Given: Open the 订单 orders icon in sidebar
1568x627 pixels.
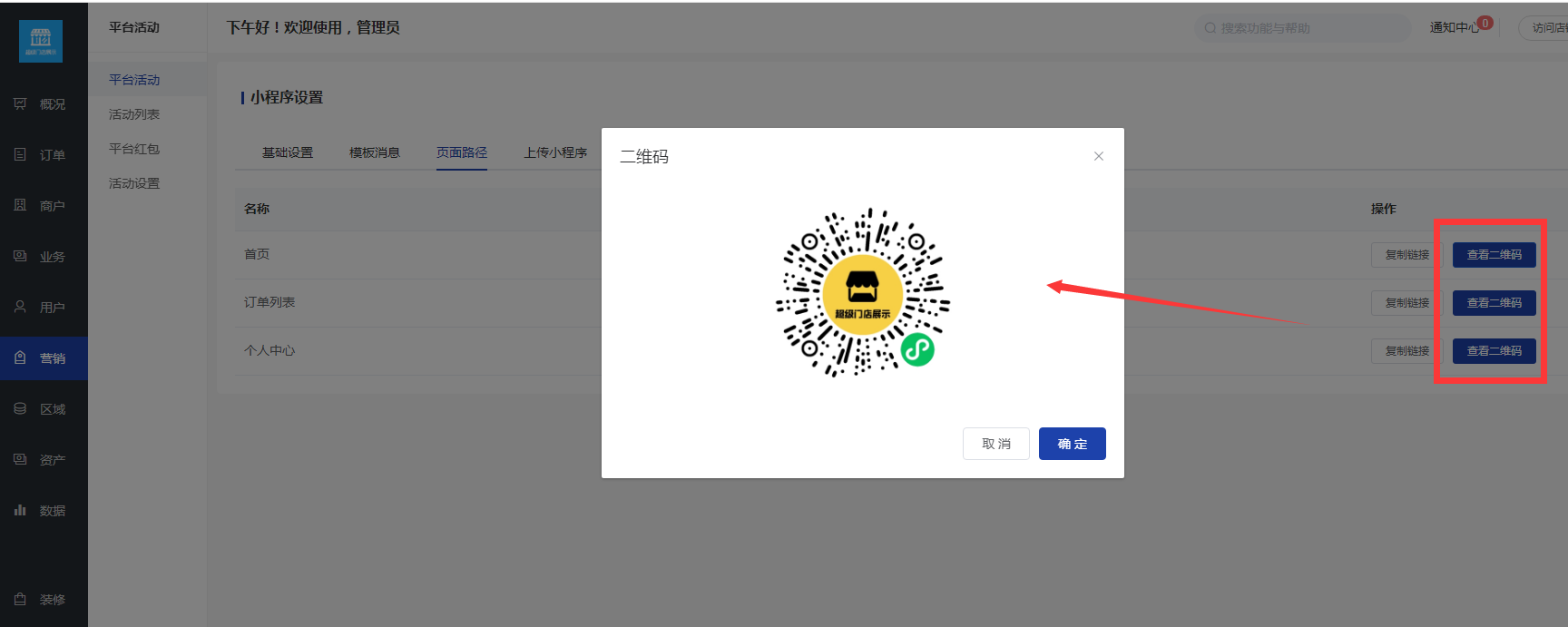Looking at the screenshot, I should [x=20, y=155].
